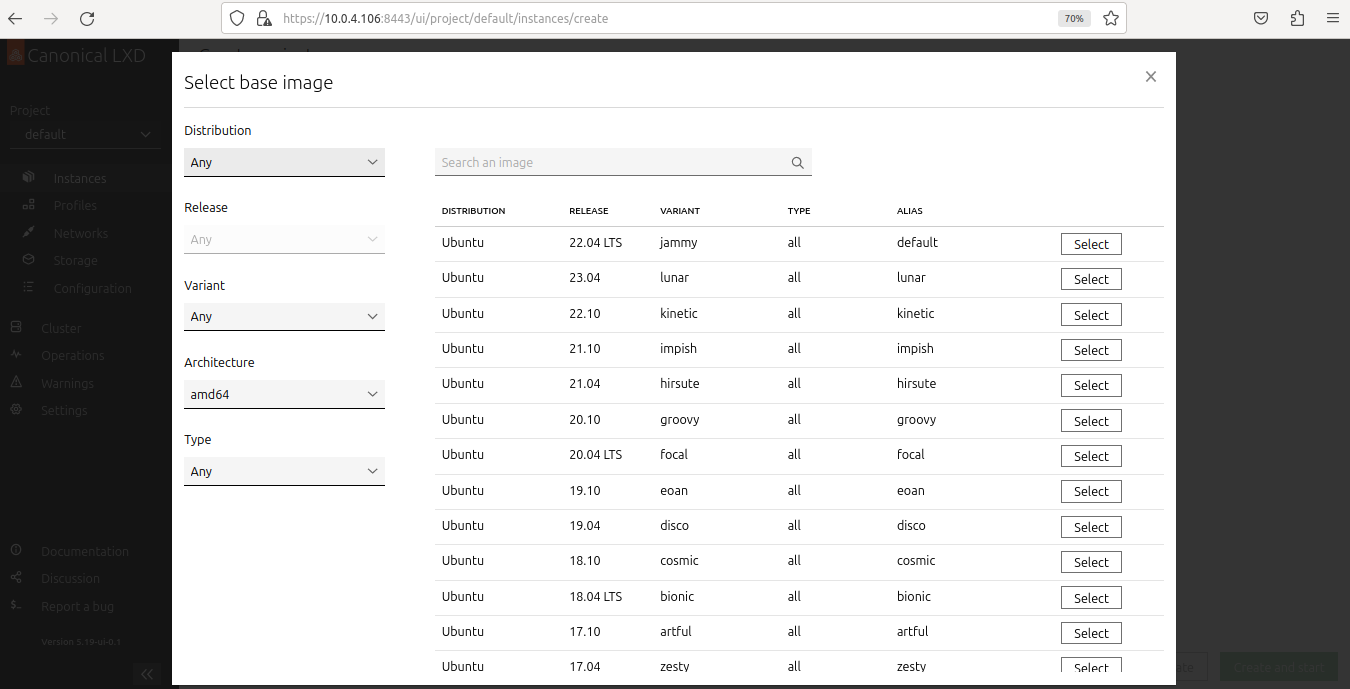Image resolution: width=1350 pixels, height=689 pixels.
Task: Select the Ubuntu 20.10 groovy image
Action: click(1091, 421)
